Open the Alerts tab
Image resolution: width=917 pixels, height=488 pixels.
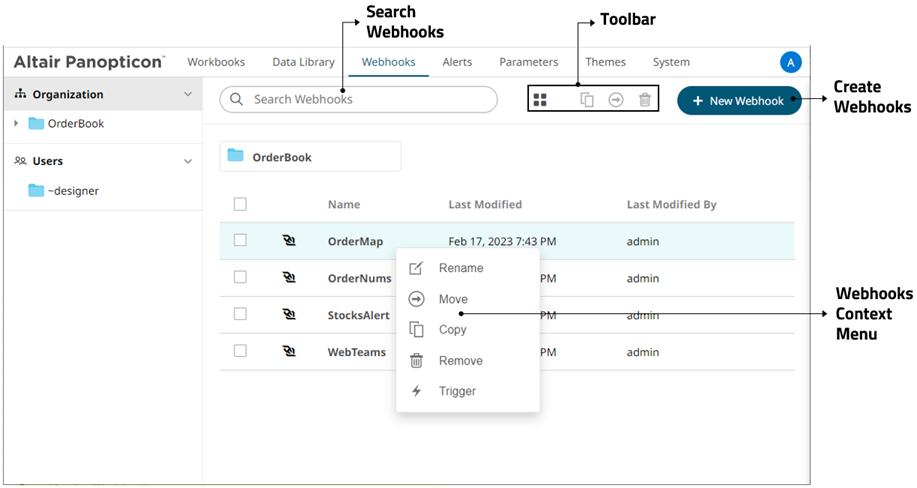tap(457, 62)
